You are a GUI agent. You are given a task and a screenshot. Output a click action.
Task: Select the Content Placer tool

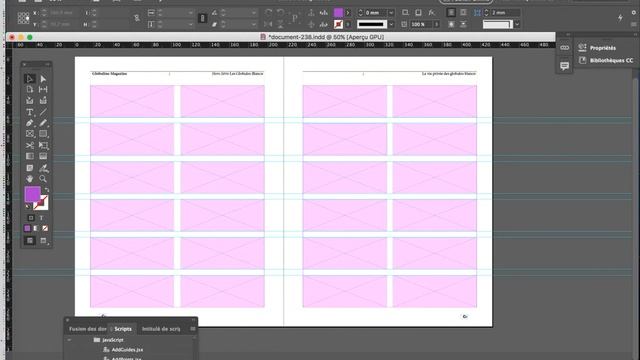coord(43,100)
